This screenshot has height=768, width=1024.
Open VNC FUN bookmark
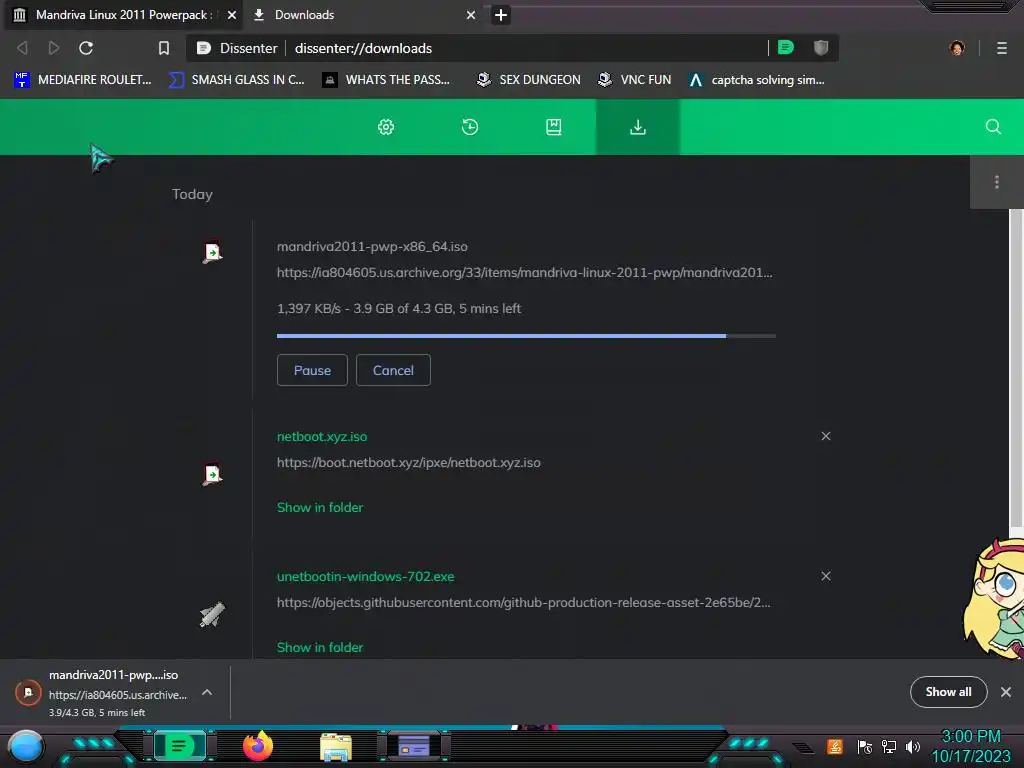coord(634,80)
